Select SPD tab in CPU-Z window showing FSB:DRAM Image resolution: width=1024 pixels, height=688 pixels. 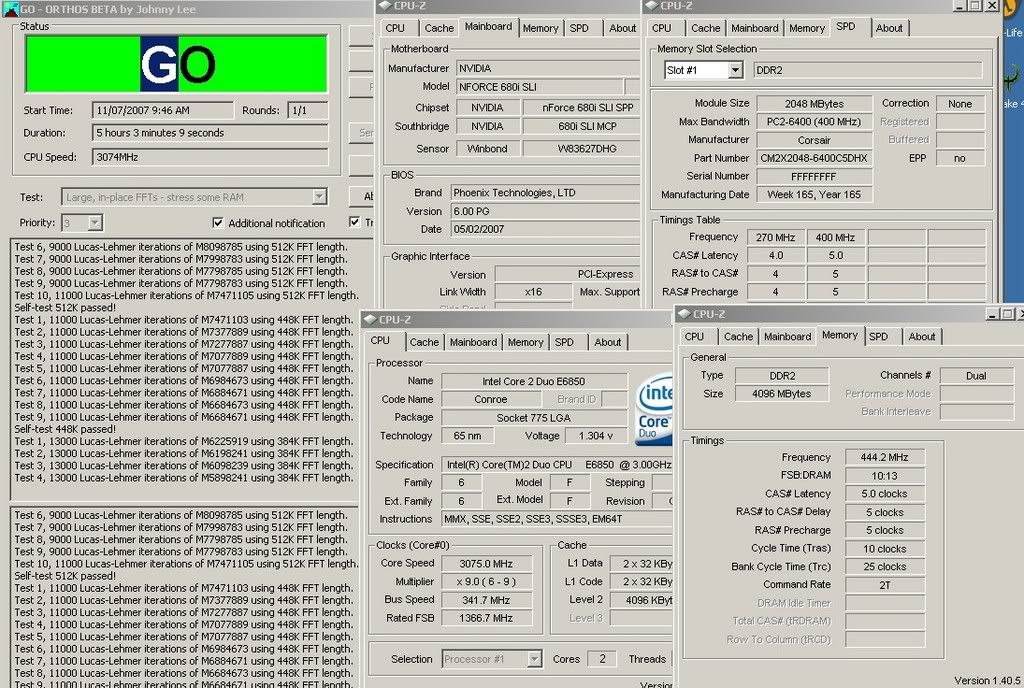(x=878, y=337)
